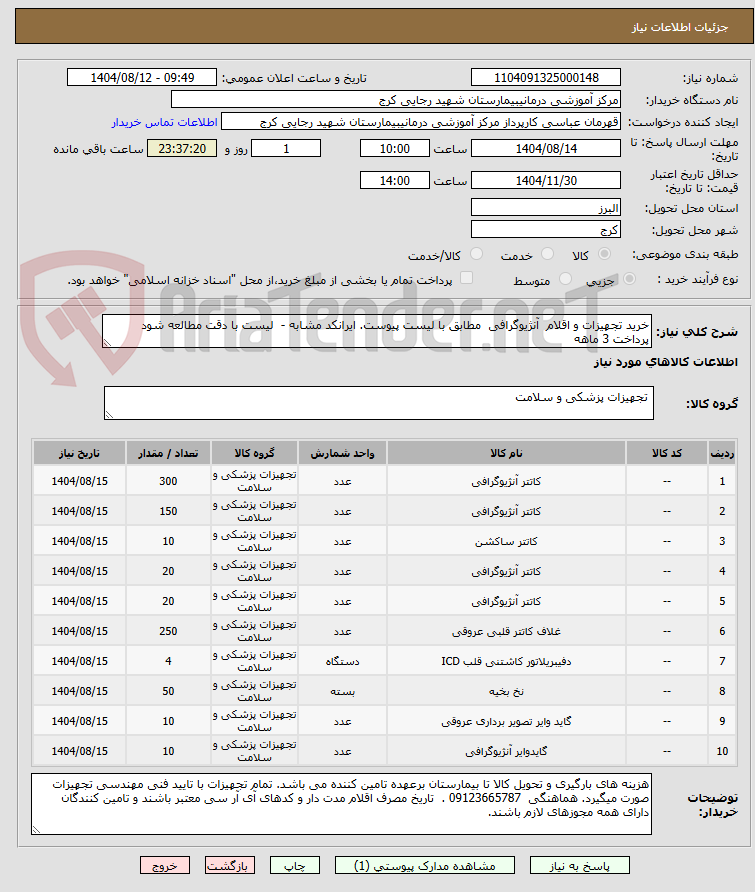Click کاتتر آنژیوگرافی in row 5
Screen dimensions: 755x892
click(506, 601)
